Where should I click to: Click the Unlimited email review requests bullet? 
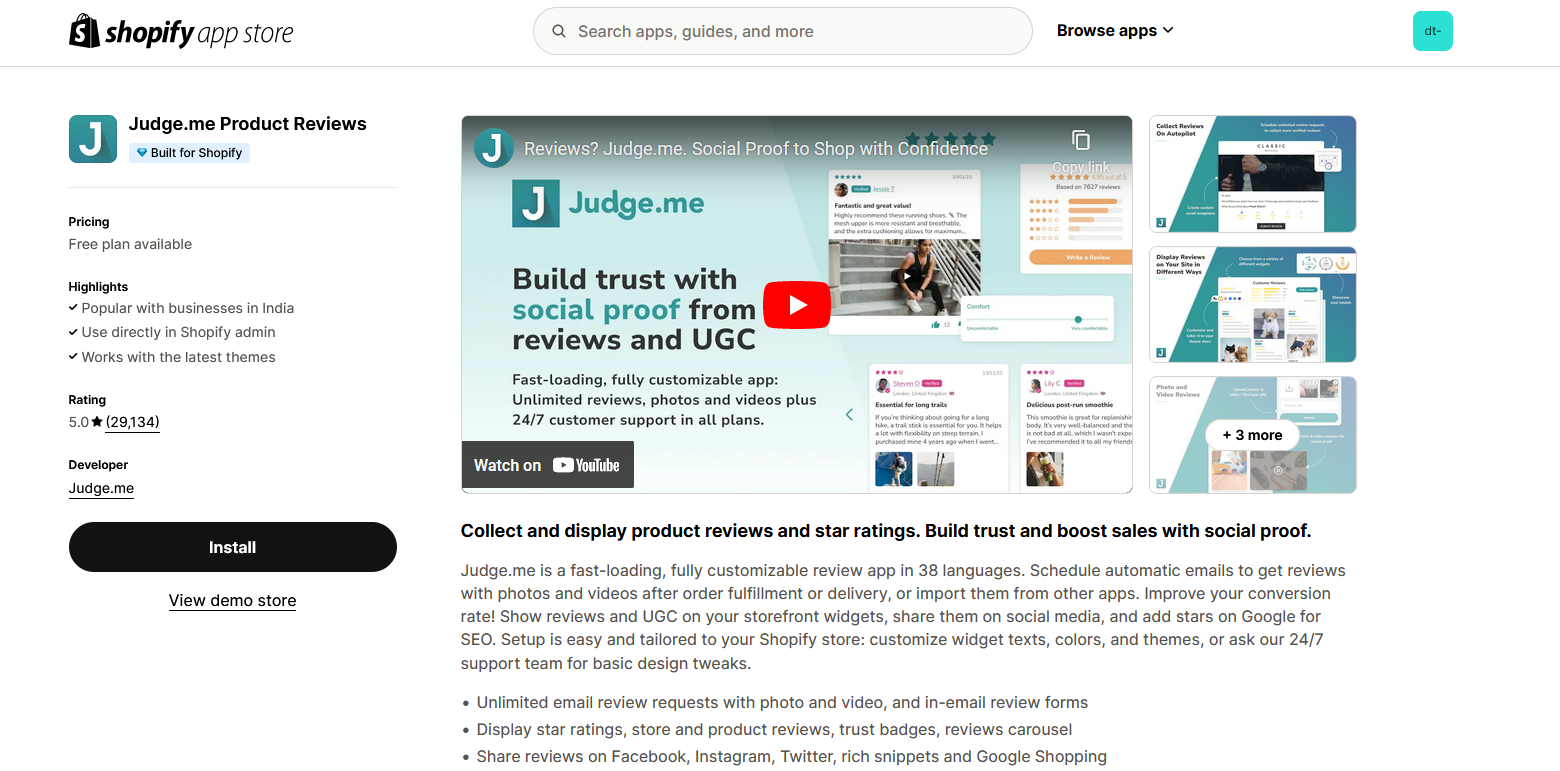[x=782, y=703]
